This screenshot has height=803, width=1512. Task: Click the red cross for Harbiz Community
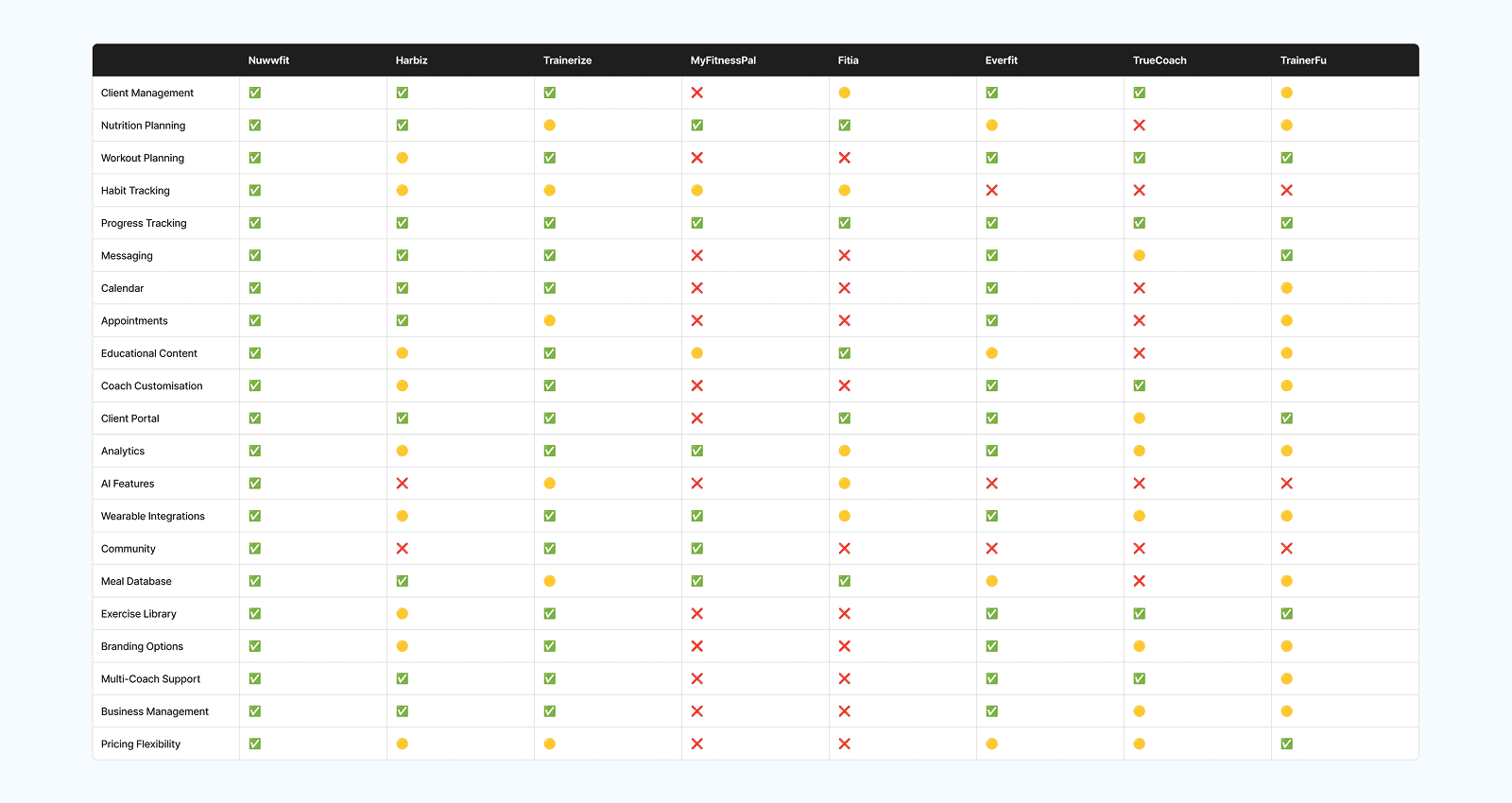(402, 549)
